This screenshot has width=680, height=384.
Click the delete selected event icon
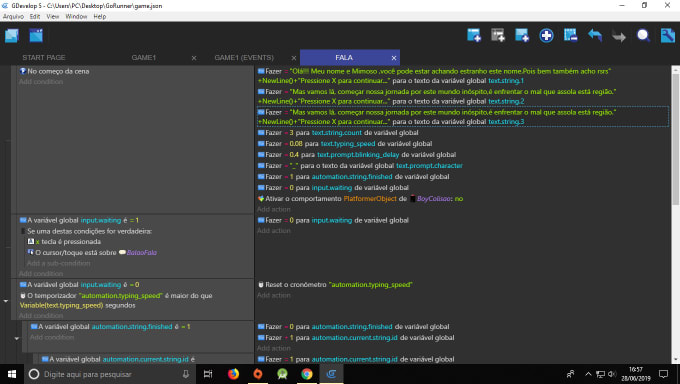pyautogui.click(x=570, y=35)
